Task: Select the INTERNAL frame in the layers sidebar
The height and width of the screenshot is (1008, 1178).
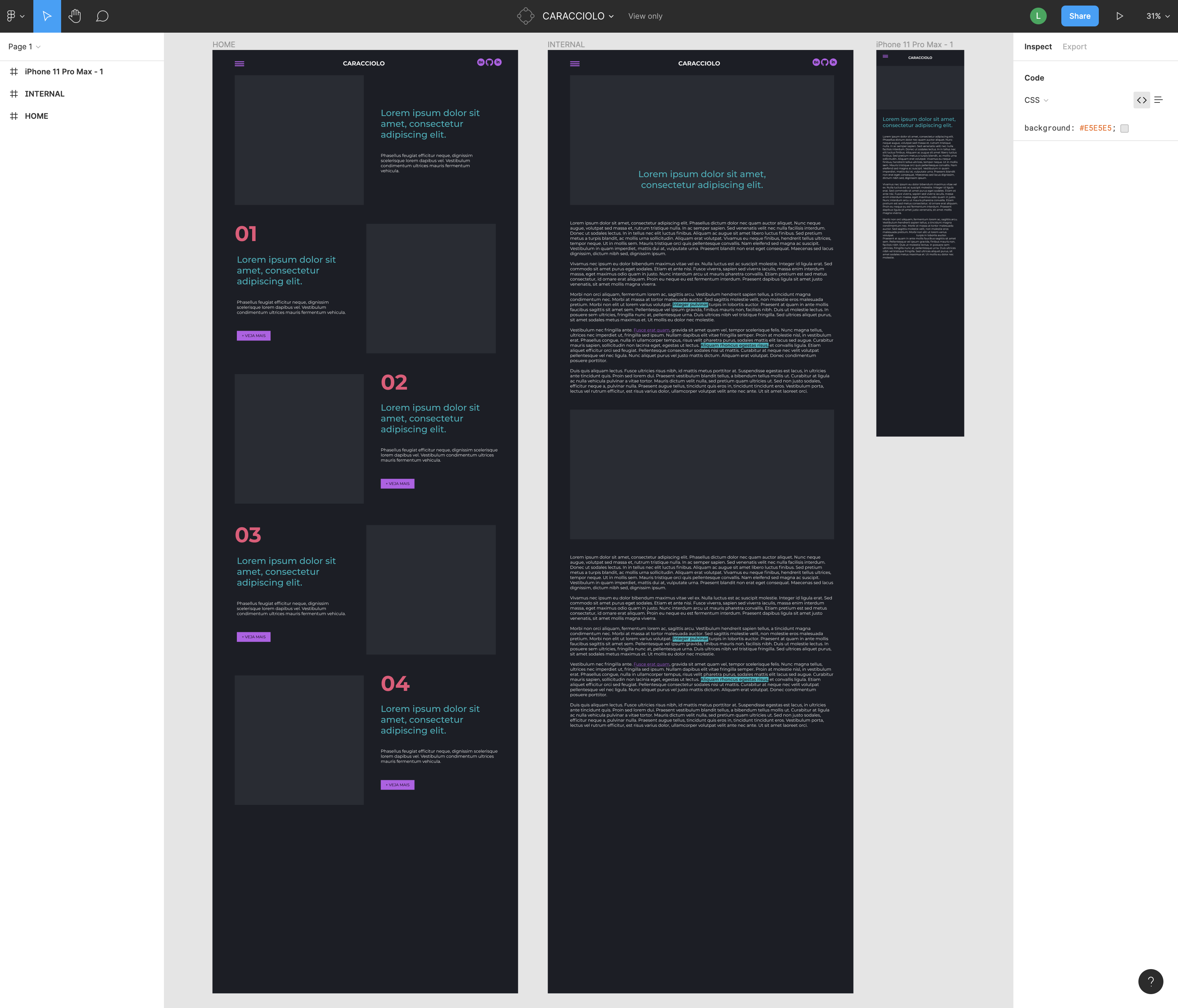Action: pos(44,93)
